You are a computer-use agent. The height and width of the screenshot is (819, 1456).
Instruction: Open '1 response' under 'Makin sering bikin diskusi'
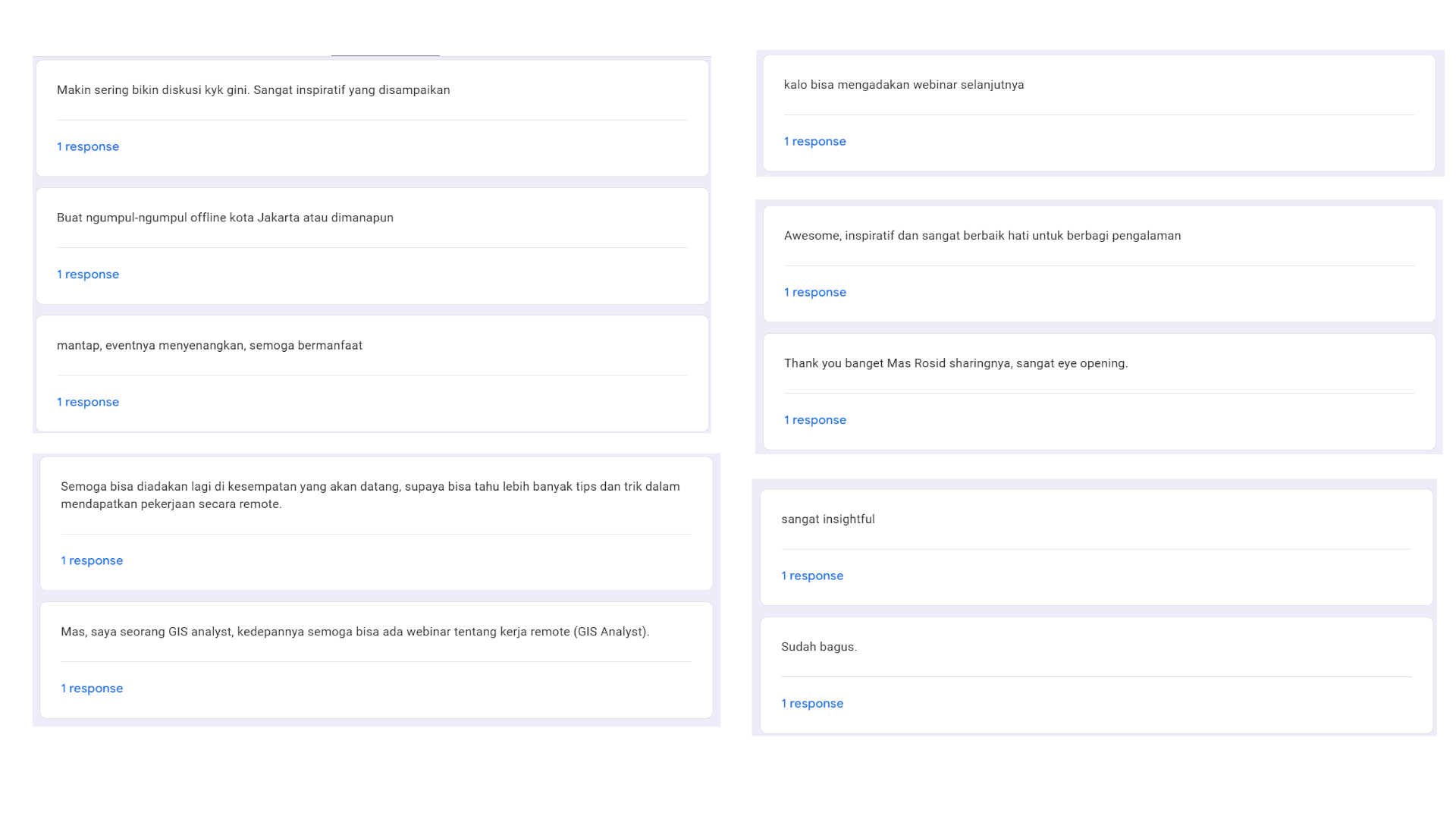pos(88,146)
